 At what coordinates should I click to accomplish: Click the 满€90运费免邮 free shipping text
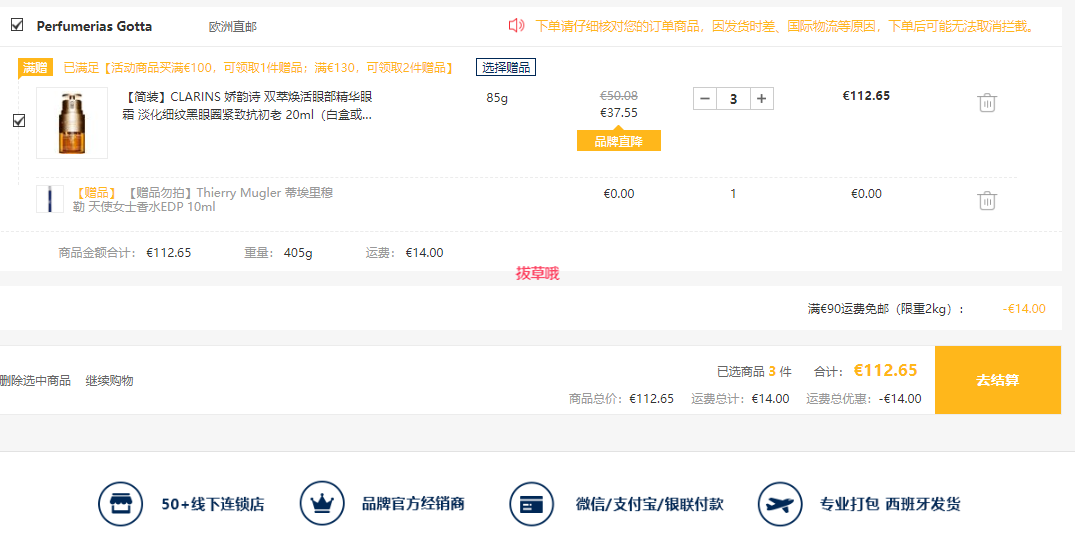tap(886, 309)
